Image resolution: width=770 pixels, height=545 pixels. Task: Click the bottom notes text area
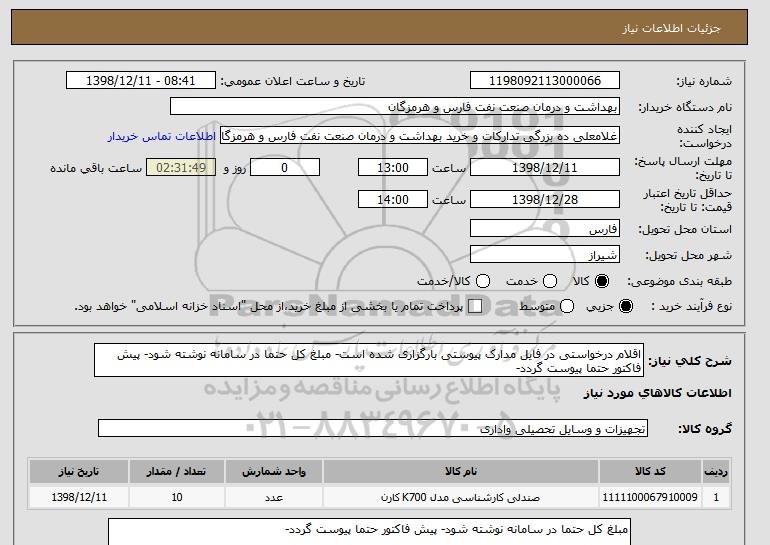coord(369,531)
